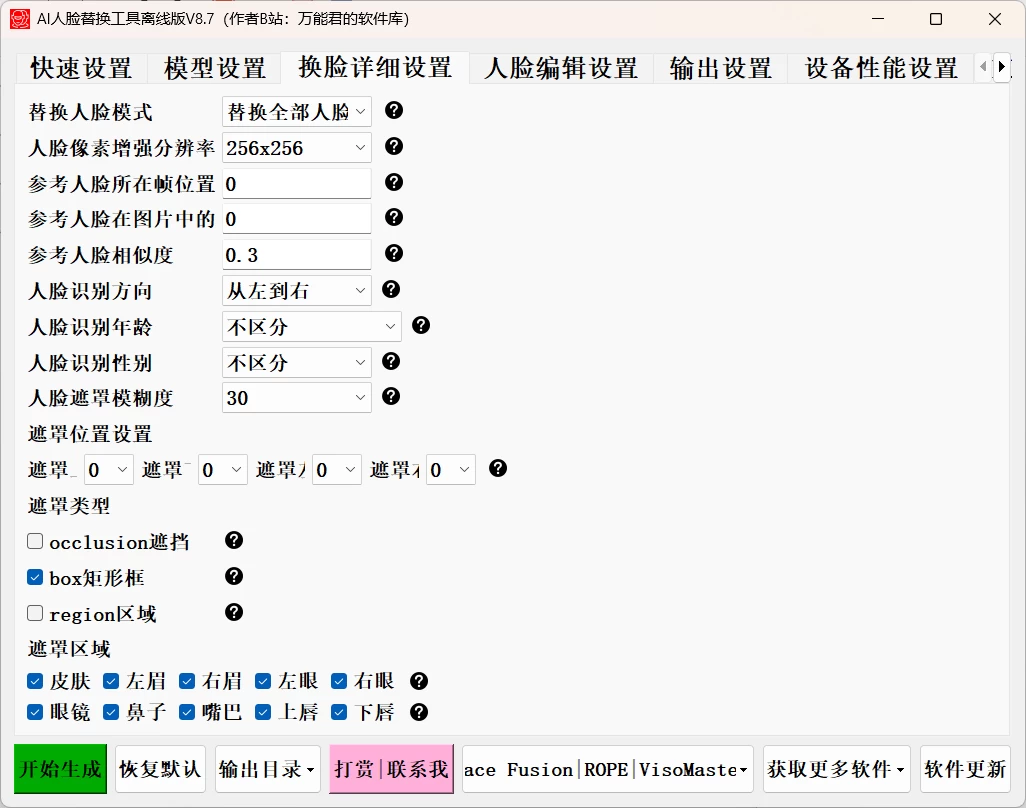
Task: Click the rose app logo in title bar
Action: 19,19
